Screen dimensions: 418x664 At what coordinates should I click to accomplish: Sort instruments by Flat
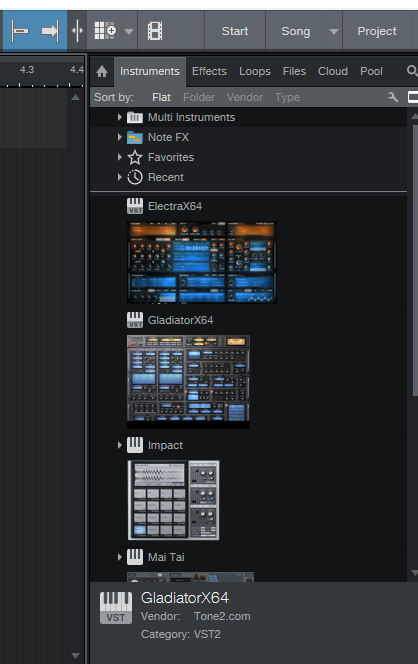pos(161,97)
